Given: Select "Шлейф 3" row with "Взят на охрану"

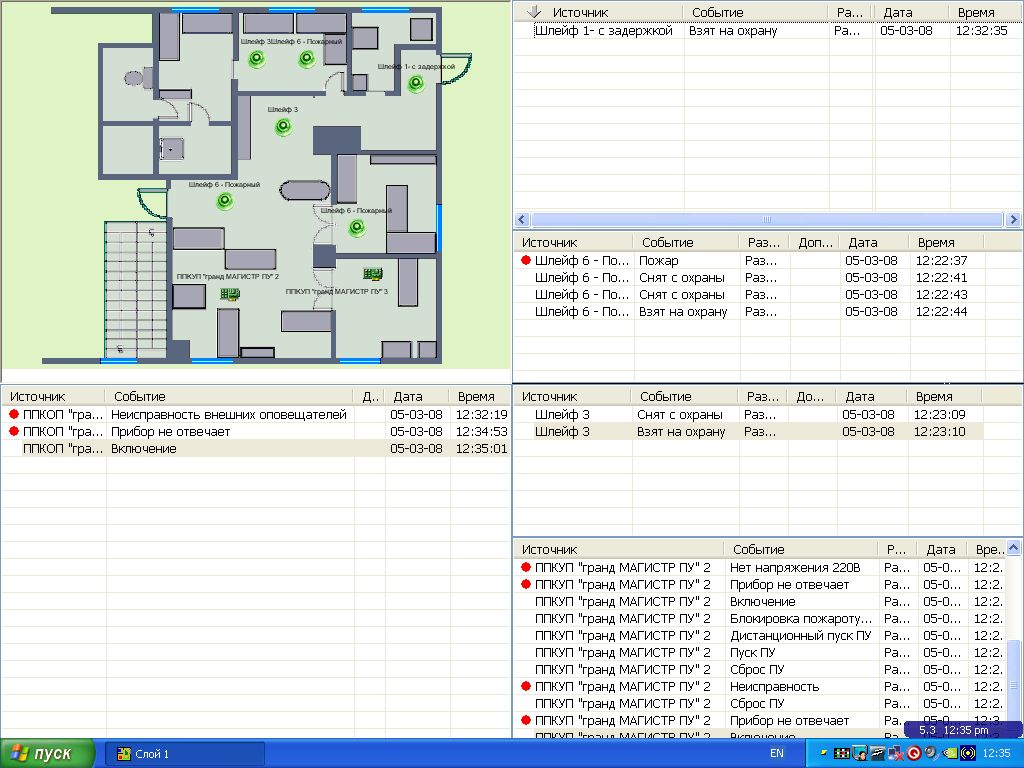Looking at the screenshot, I should [680, 432].
